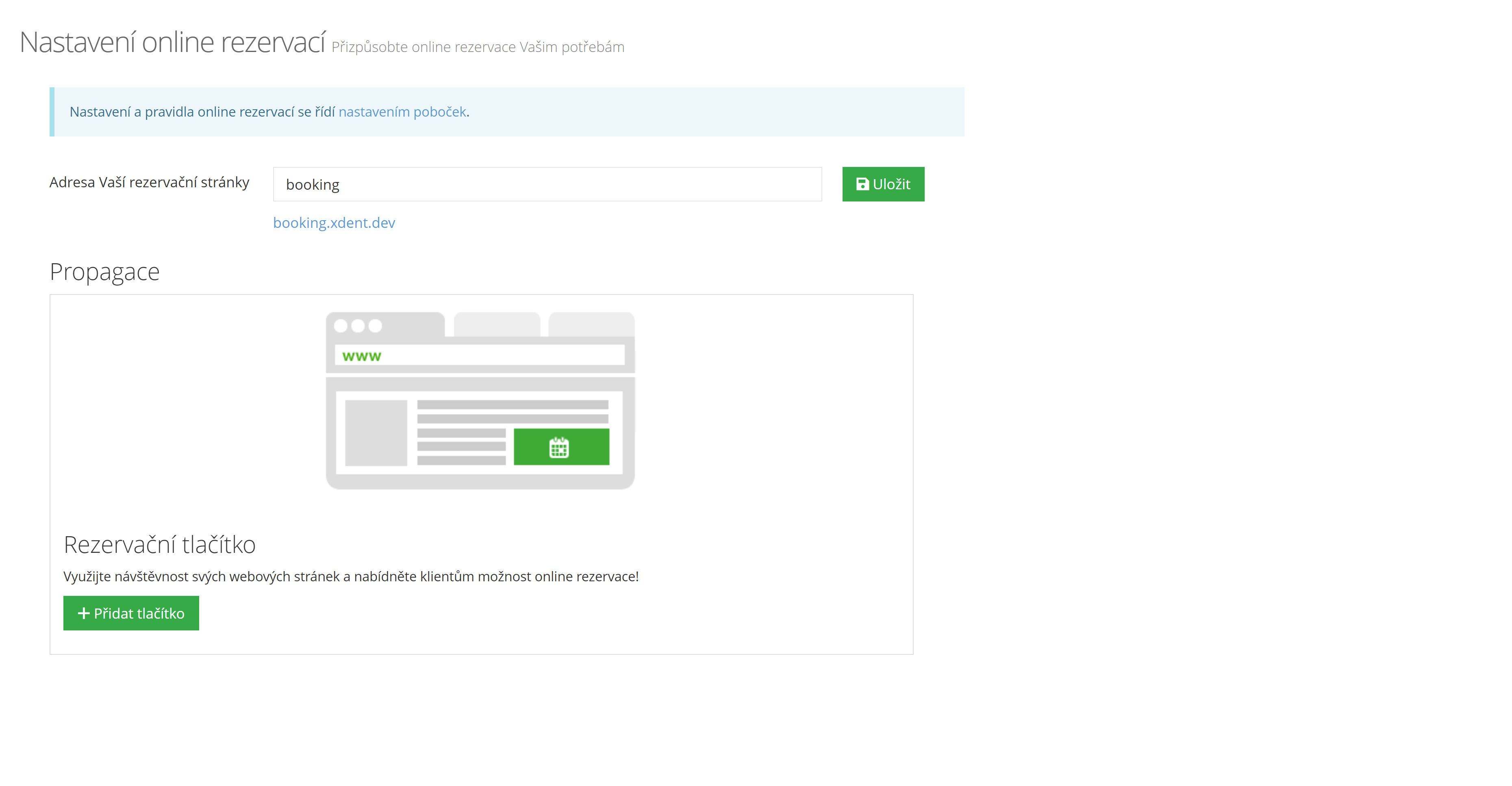Screen dimensions: 1512x786
Task: Focus the reservation page address input field
Action: 547,184
